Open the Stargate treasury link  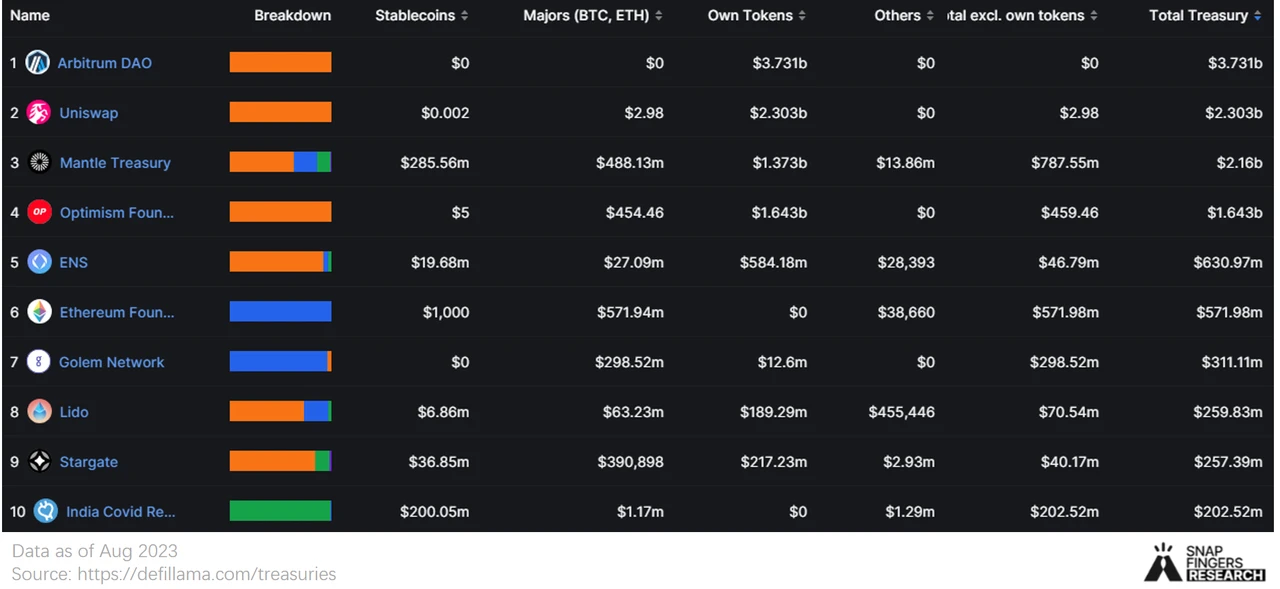pyautogui.click(x=88, y=462)
